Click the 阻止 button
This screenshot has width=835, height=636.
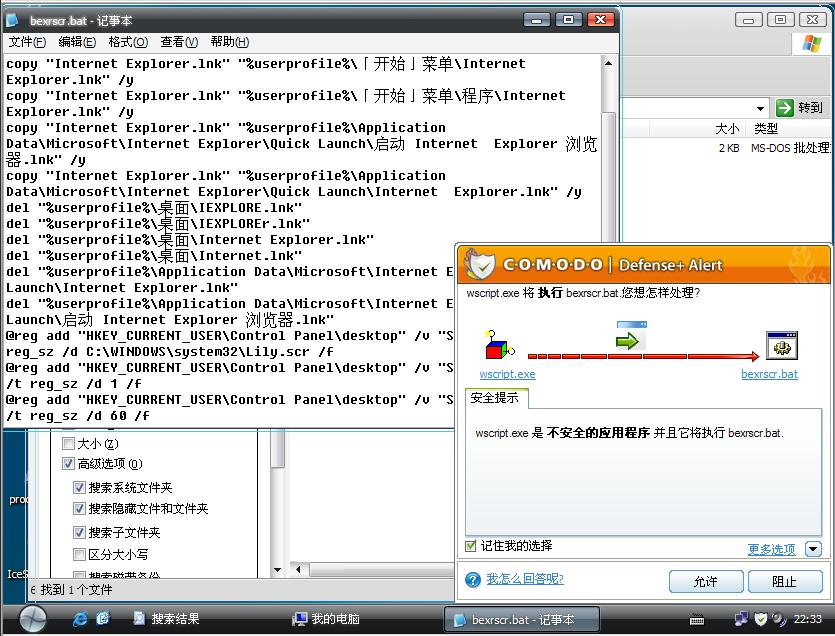[785, 582]
